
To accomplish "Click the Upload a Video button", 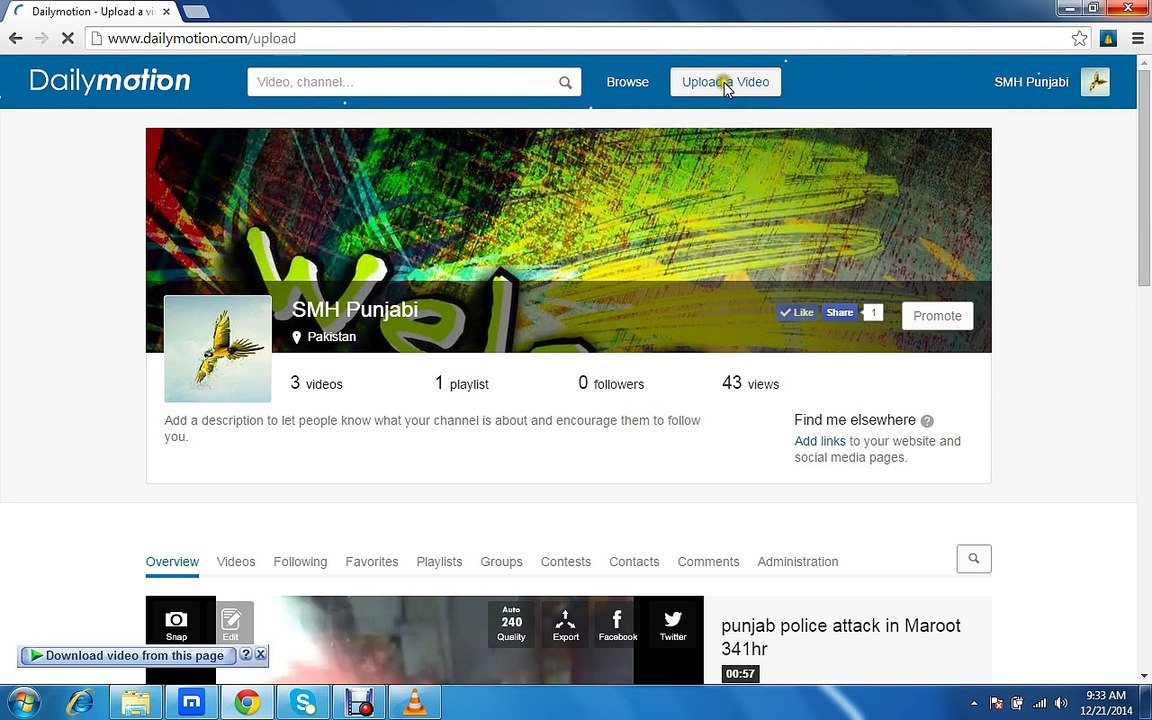I will (x=725, y=82).
